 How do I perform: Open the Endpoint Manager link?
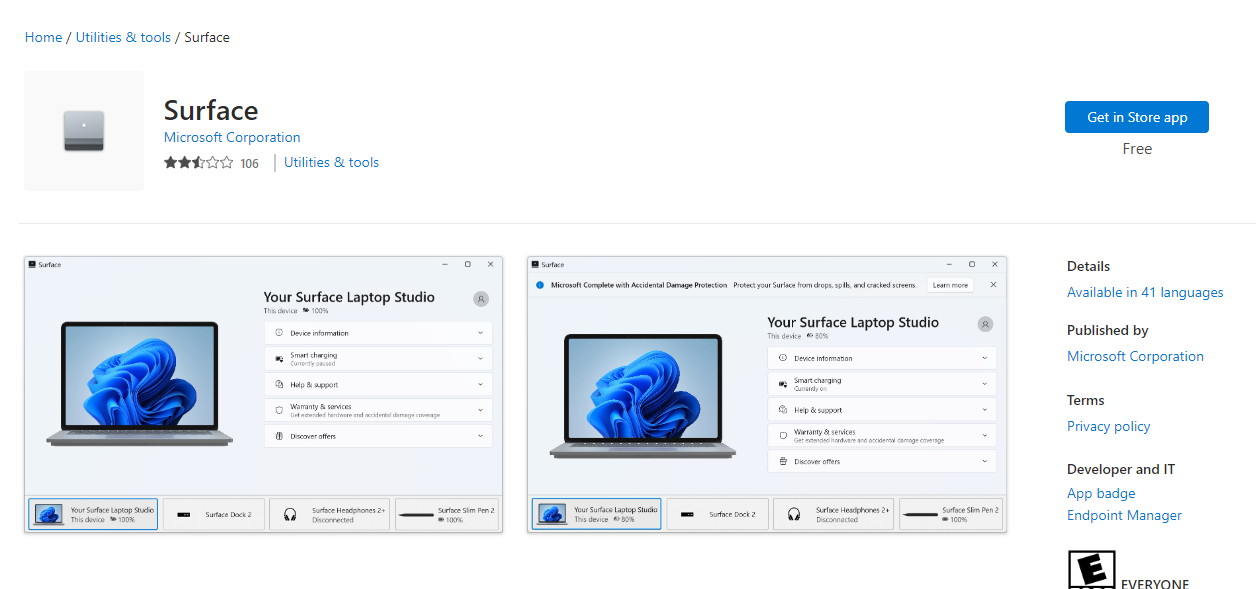(1124, 515)
